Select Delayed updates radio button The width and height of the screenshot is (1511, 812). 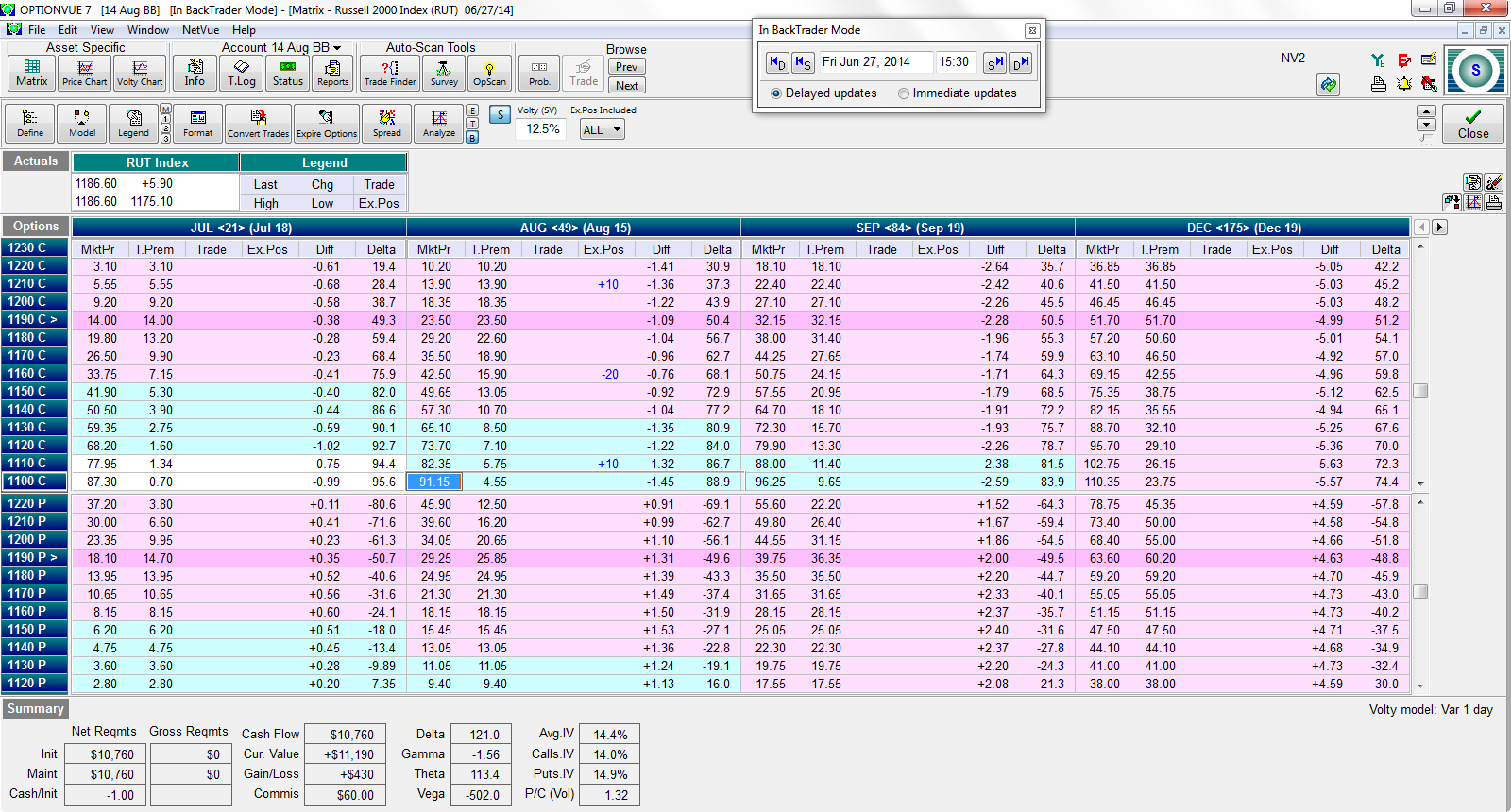[x=776, y=93]
